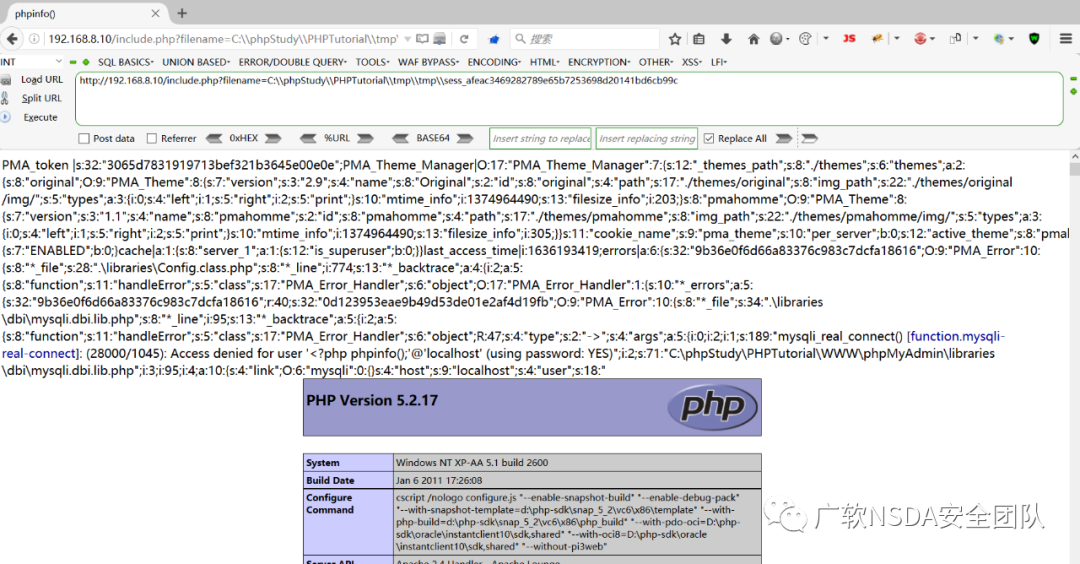Viewport: 1080px width, 564px height.
Task: Click the System row label
Action: coord(348,462)
